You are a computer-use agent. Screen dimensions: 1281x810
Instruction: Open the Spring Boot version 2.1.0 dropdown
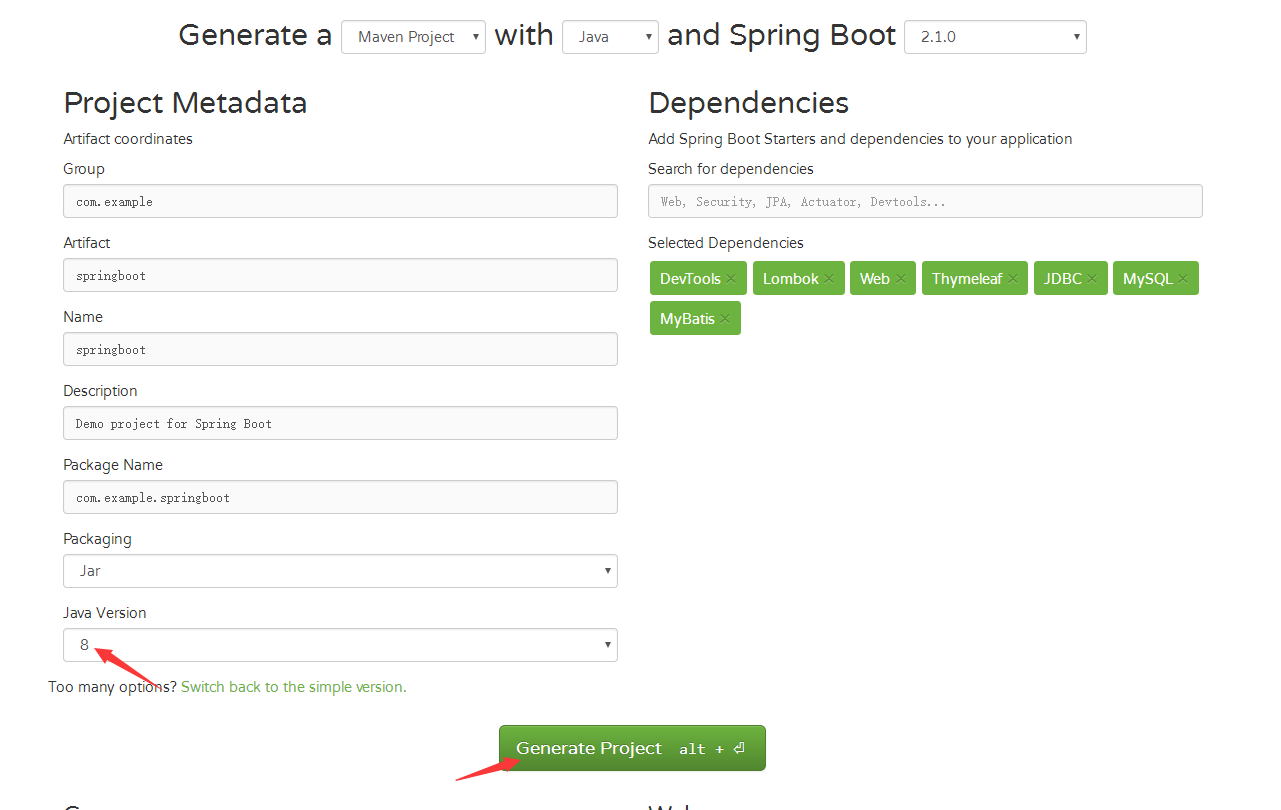[995, 36]
